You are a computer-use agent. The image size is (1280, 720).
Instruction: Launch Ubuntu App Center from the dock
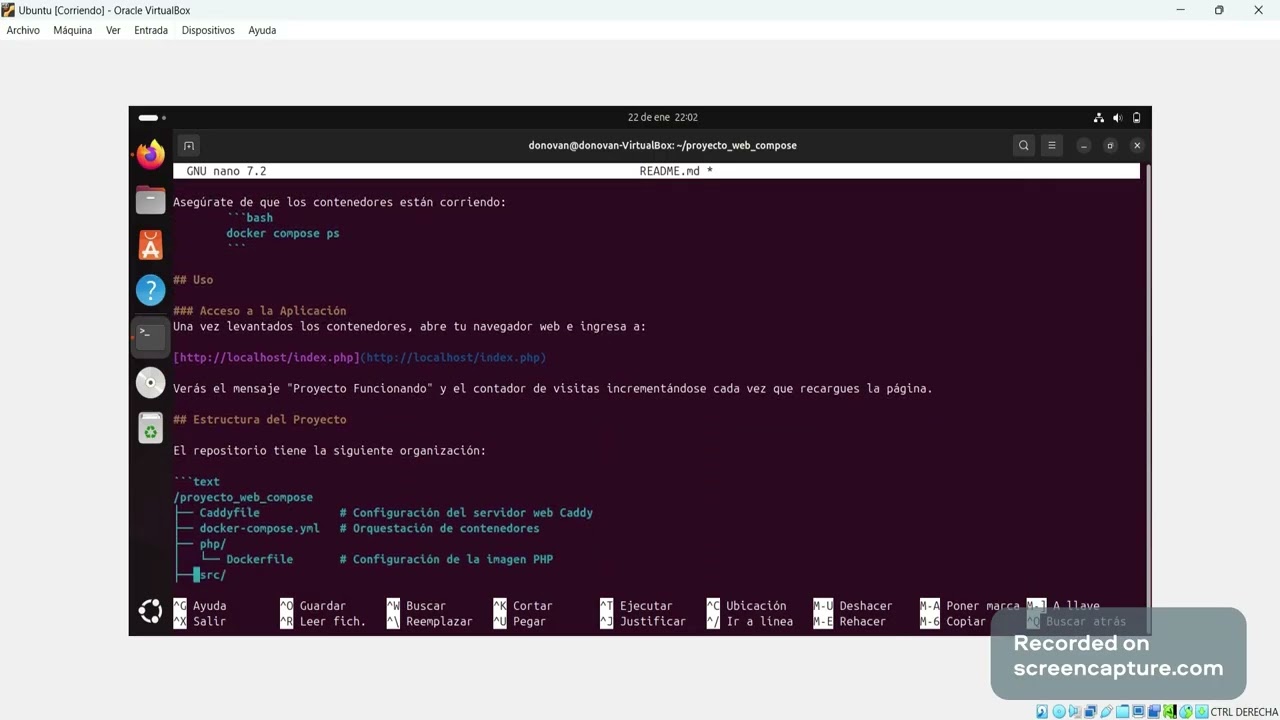click(x=150, y=245)
